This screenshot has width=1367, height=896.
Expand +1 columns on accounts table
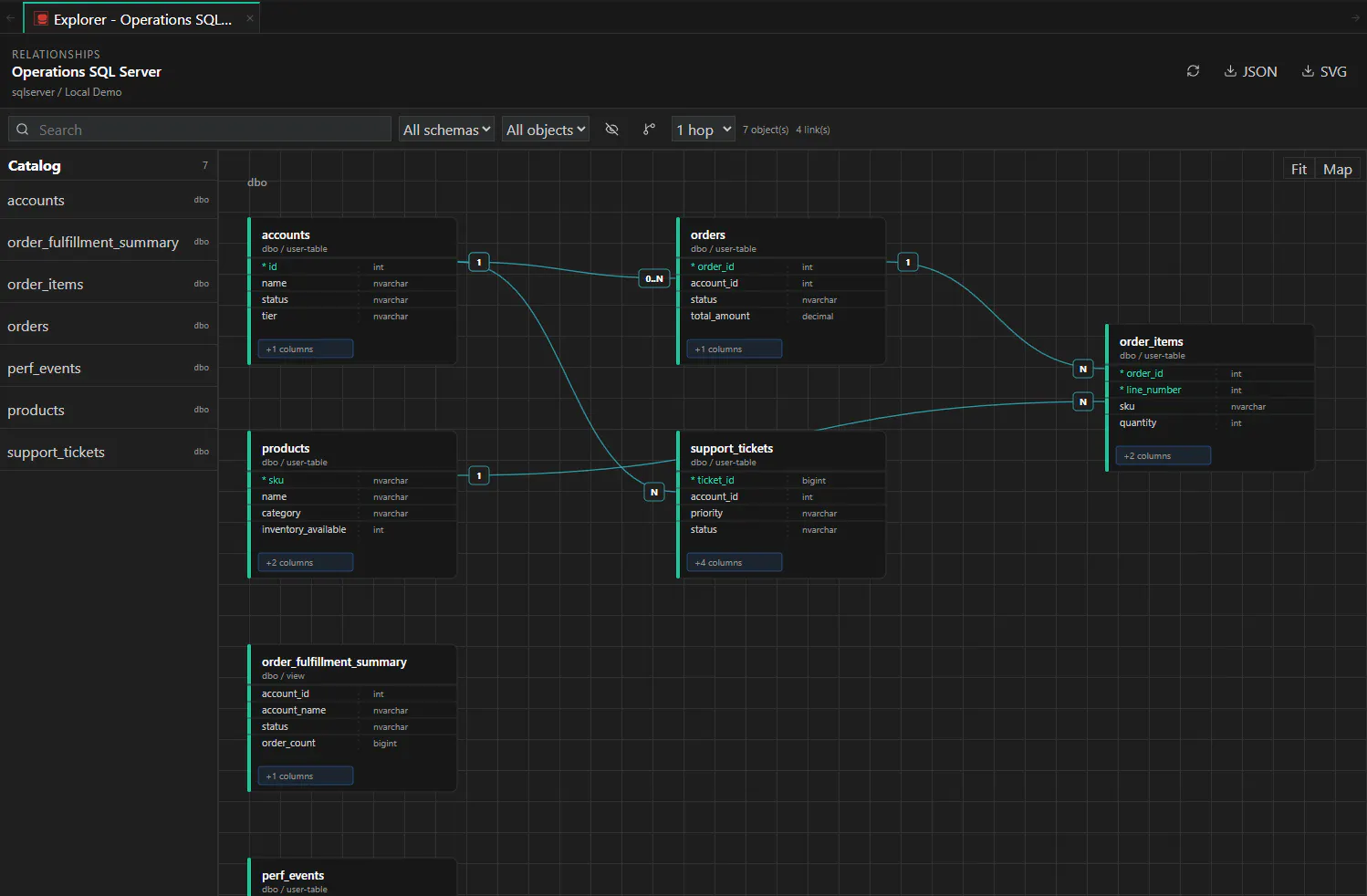tap(306, 349)
